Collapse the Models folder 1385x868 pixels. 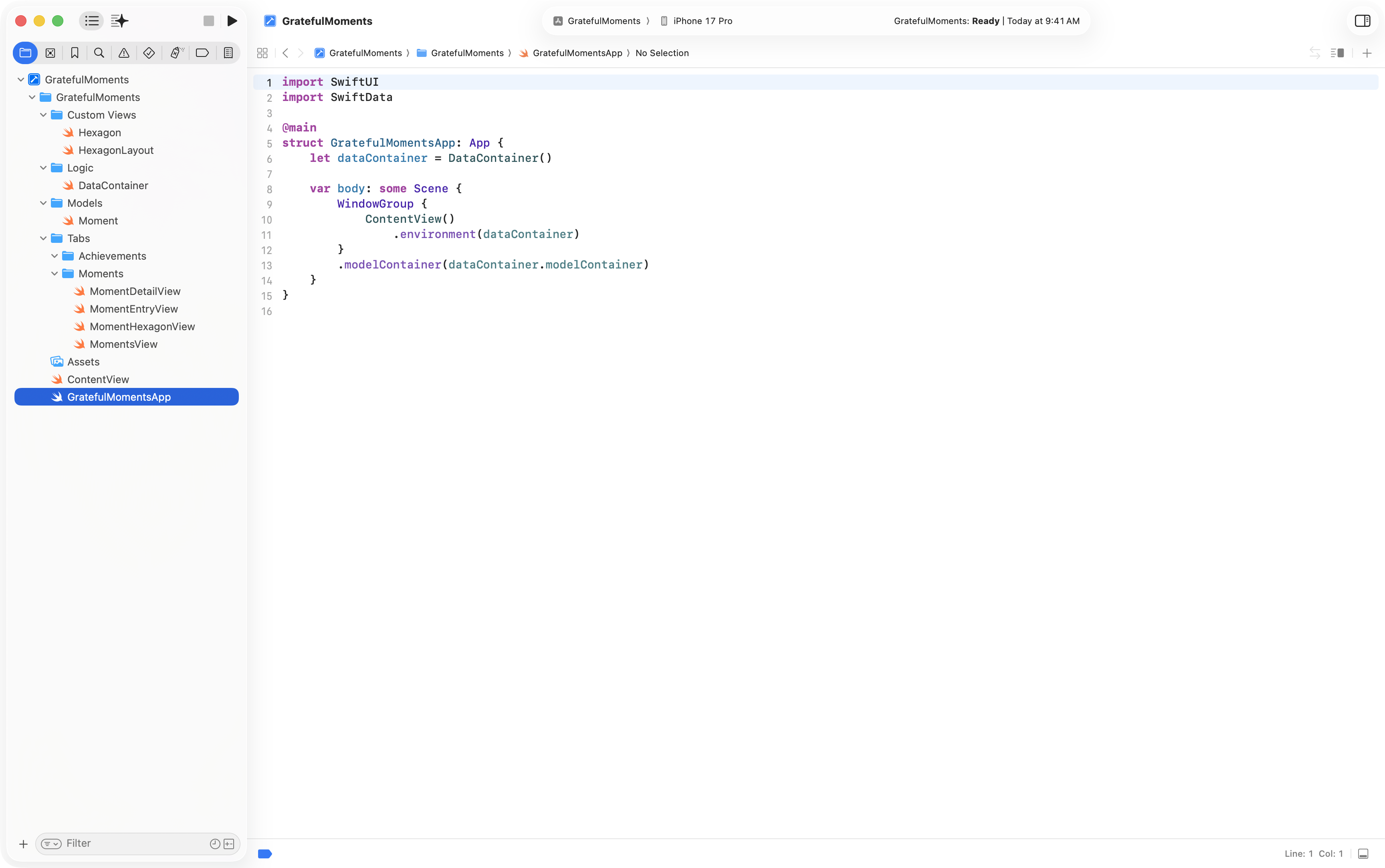(43, 203)
